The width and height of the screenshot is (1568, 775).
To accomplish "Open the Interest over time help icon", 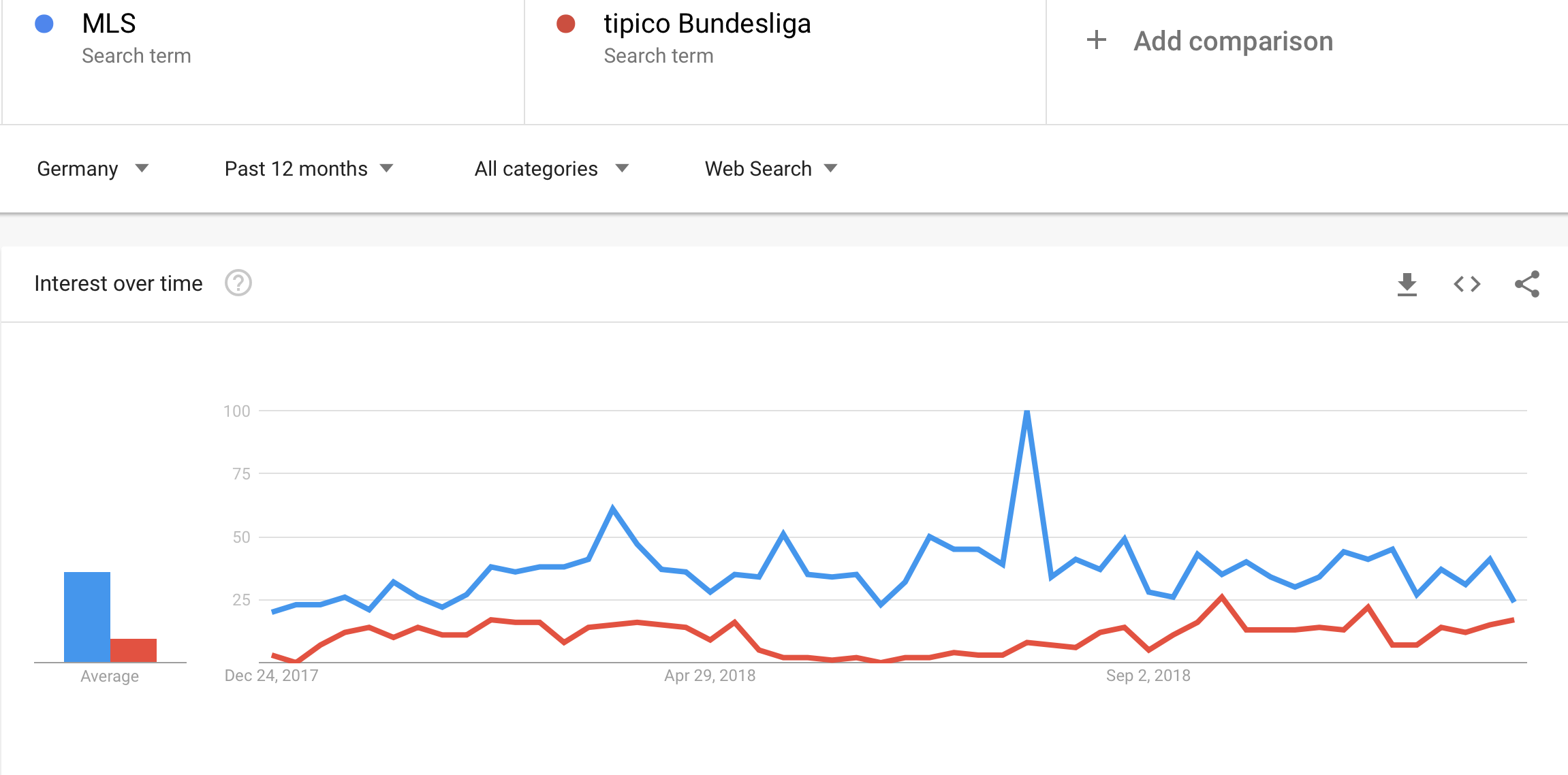I will click(238, 283).
